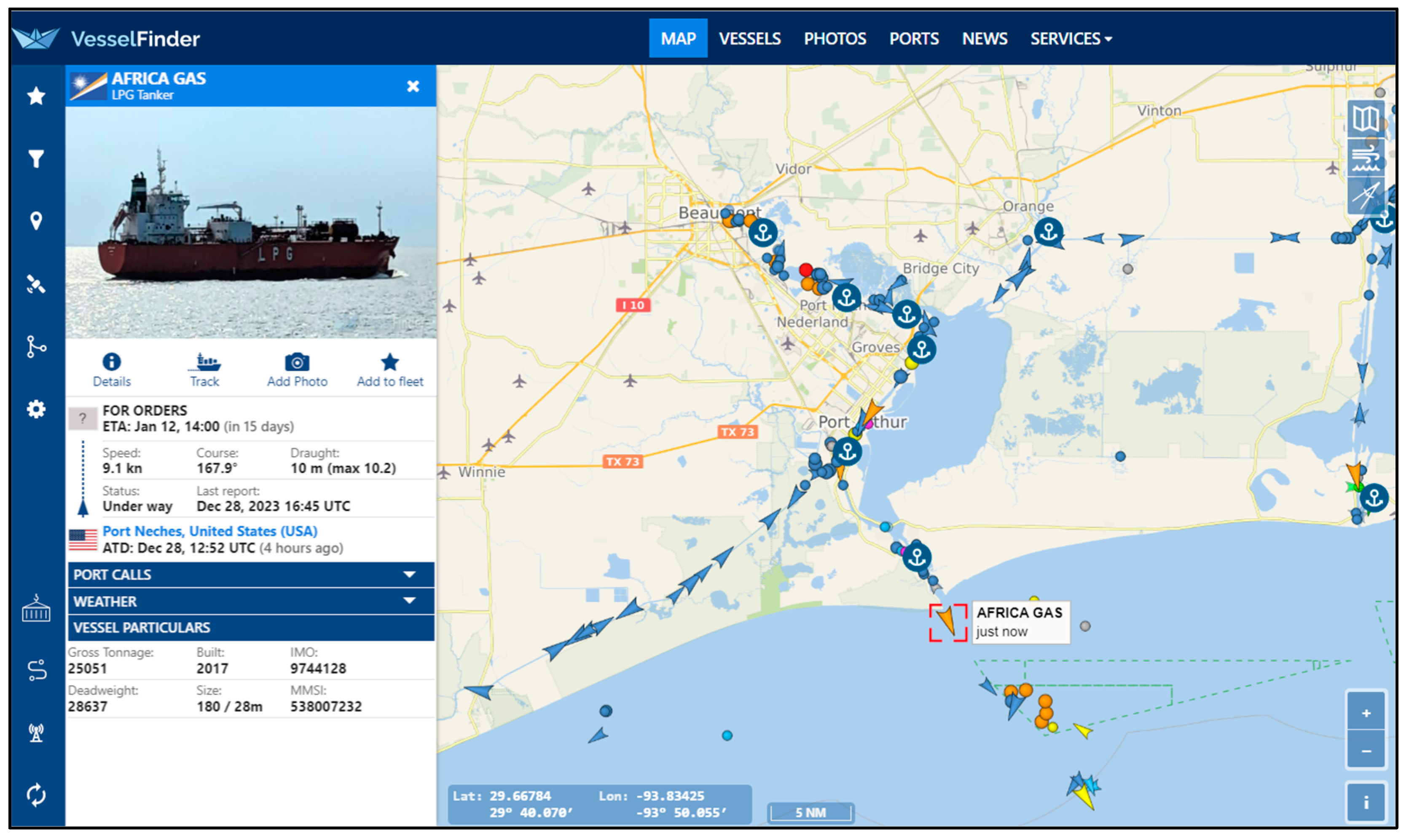The height and width of the screenshot is (840, 1409).
Task: Toggle the map layers button
Action: coord(1365,120)
